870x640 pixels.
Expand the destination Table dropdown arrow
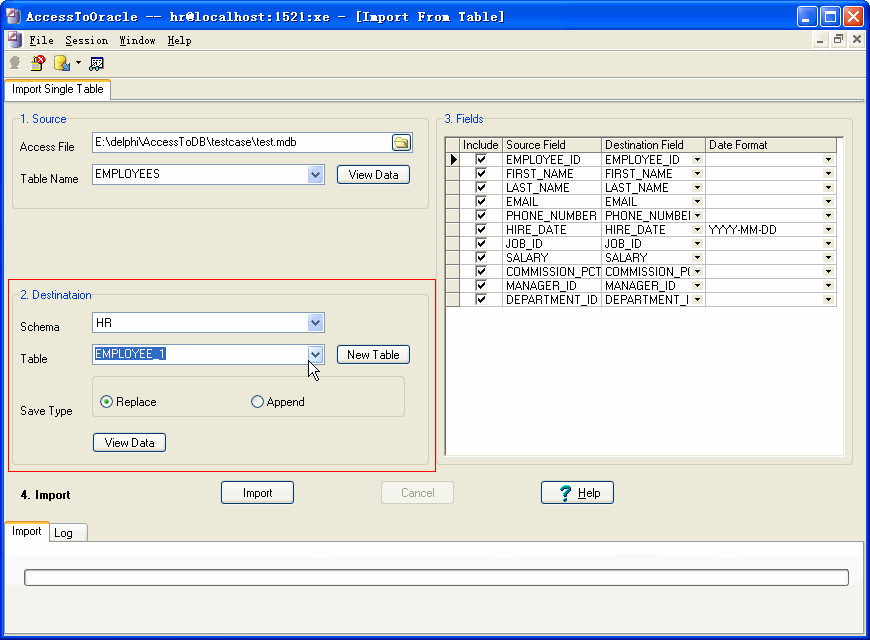(315, 354)
